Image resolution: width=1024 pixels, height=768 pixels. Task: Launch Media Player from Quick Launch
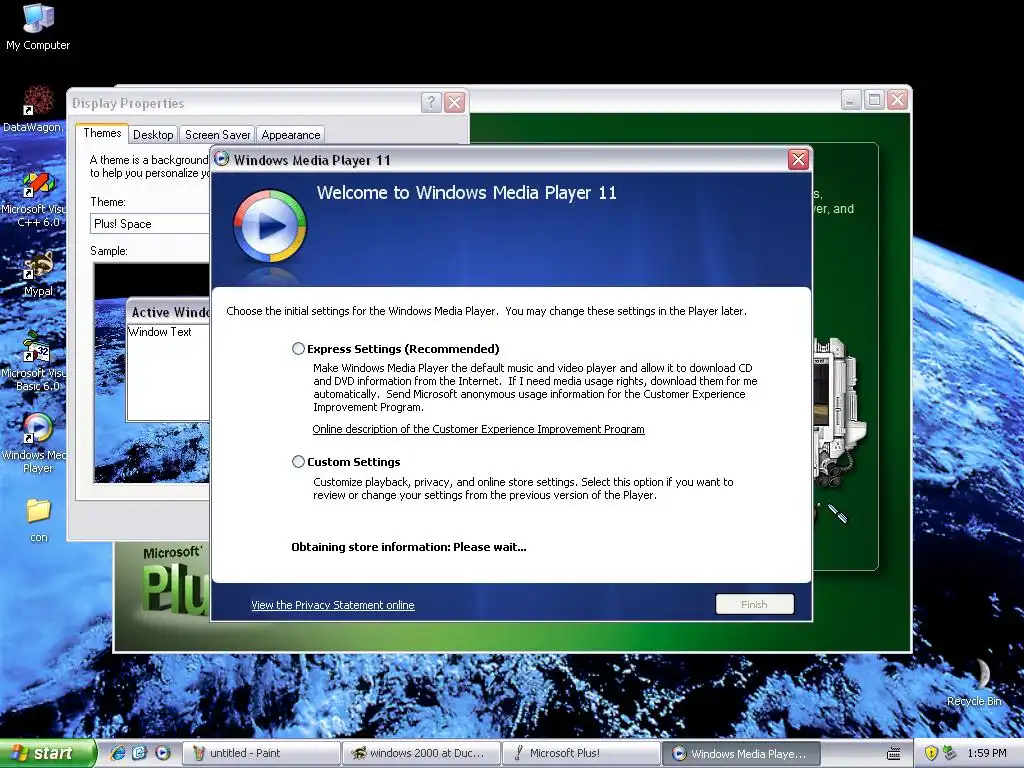click(x=163, y=753)
